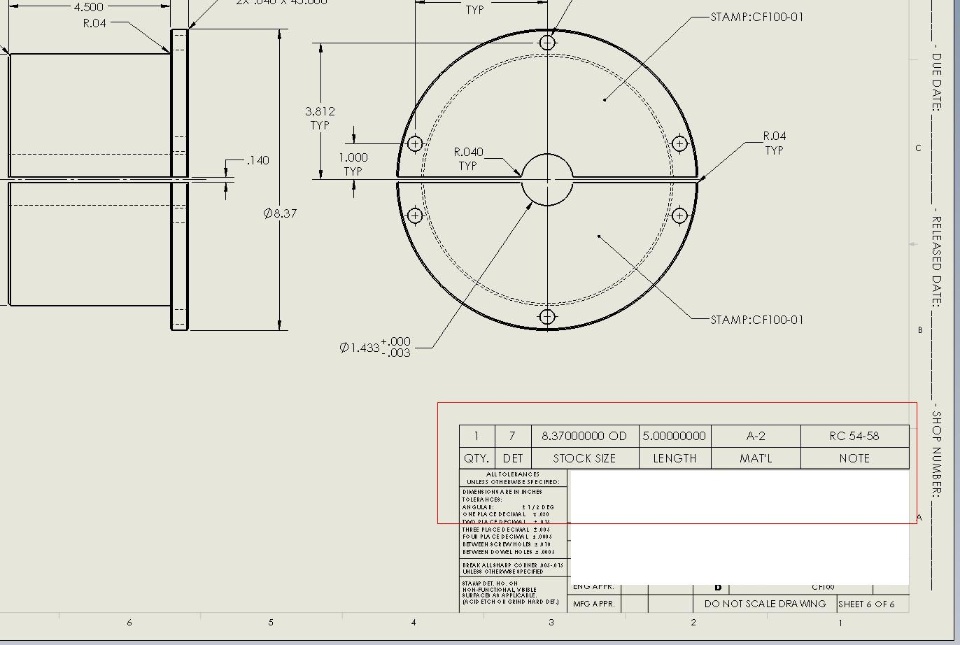The height and width of the screenshot is (645, 960).
Task: Select the MAT'L header cell
Action: click(756, 458)
